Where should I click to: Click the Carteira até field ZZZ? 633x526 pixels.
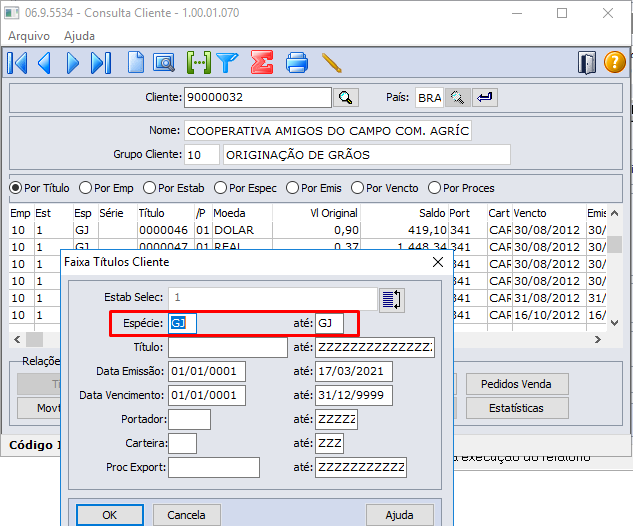point(329,444)
